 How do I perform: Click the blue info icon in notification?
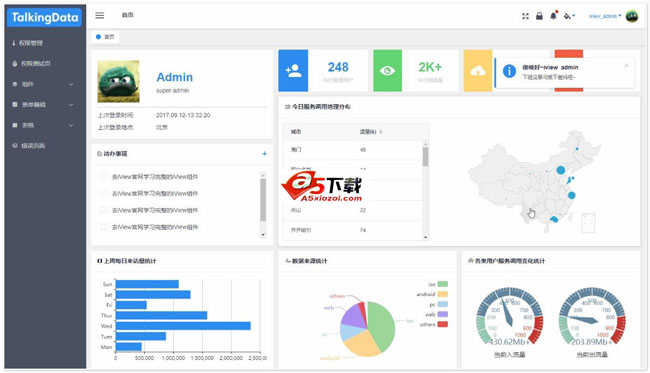(509, 71)
